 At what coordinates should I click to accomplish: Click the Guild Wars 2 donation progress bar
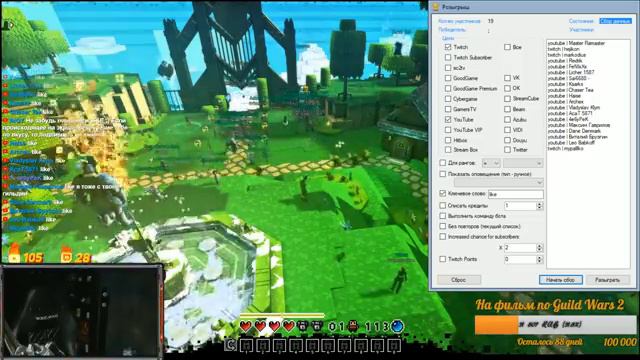(555, 325)
